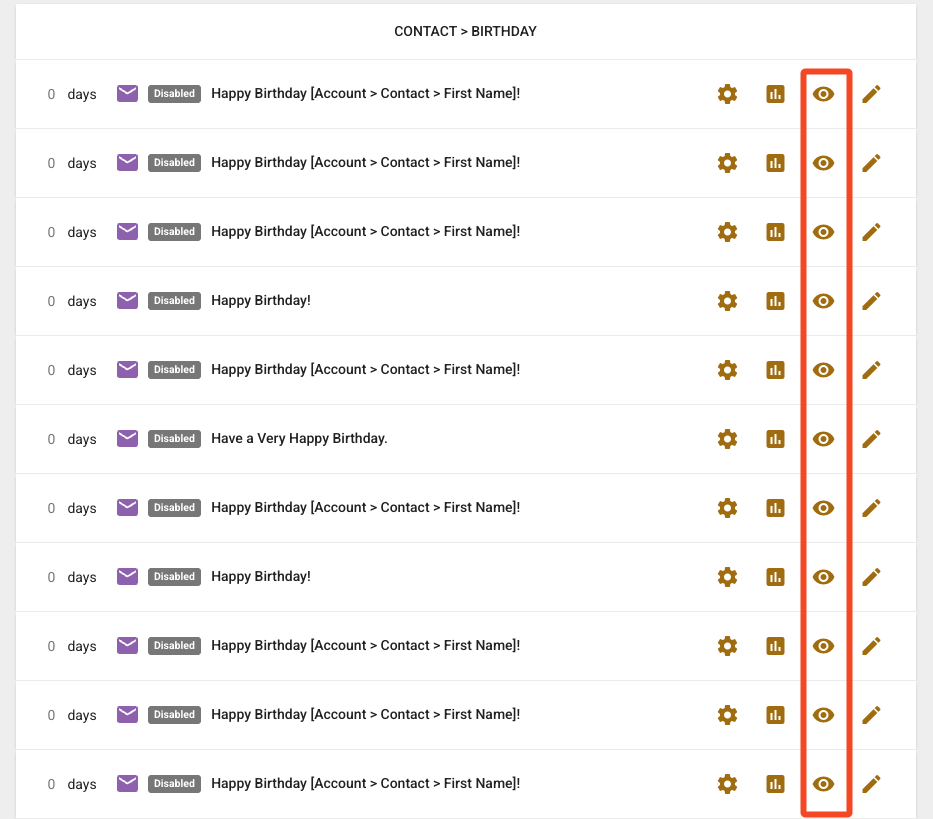This screenshot has height=819, width=933.
Task: Click the pencil edit icon in the first row
Action: [871, 94]
